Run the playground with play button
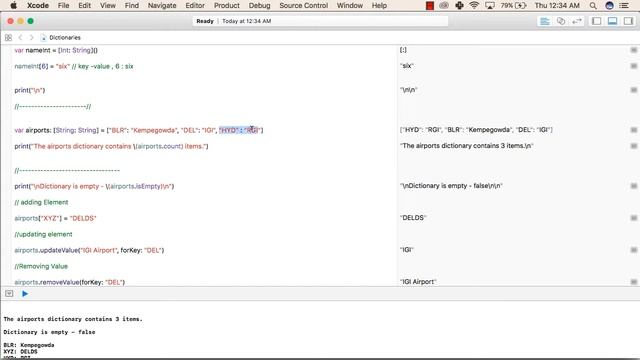Screen dimensions: 640x360 [25, 293]
